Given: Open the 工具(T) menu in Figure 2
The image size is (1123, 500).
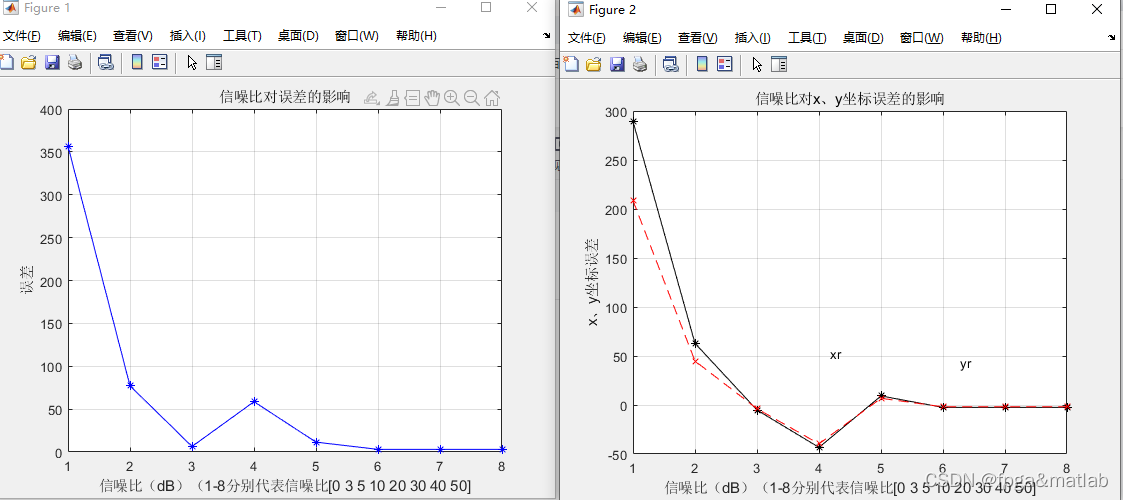Looking at the screenshot, I should click(807, 38).
